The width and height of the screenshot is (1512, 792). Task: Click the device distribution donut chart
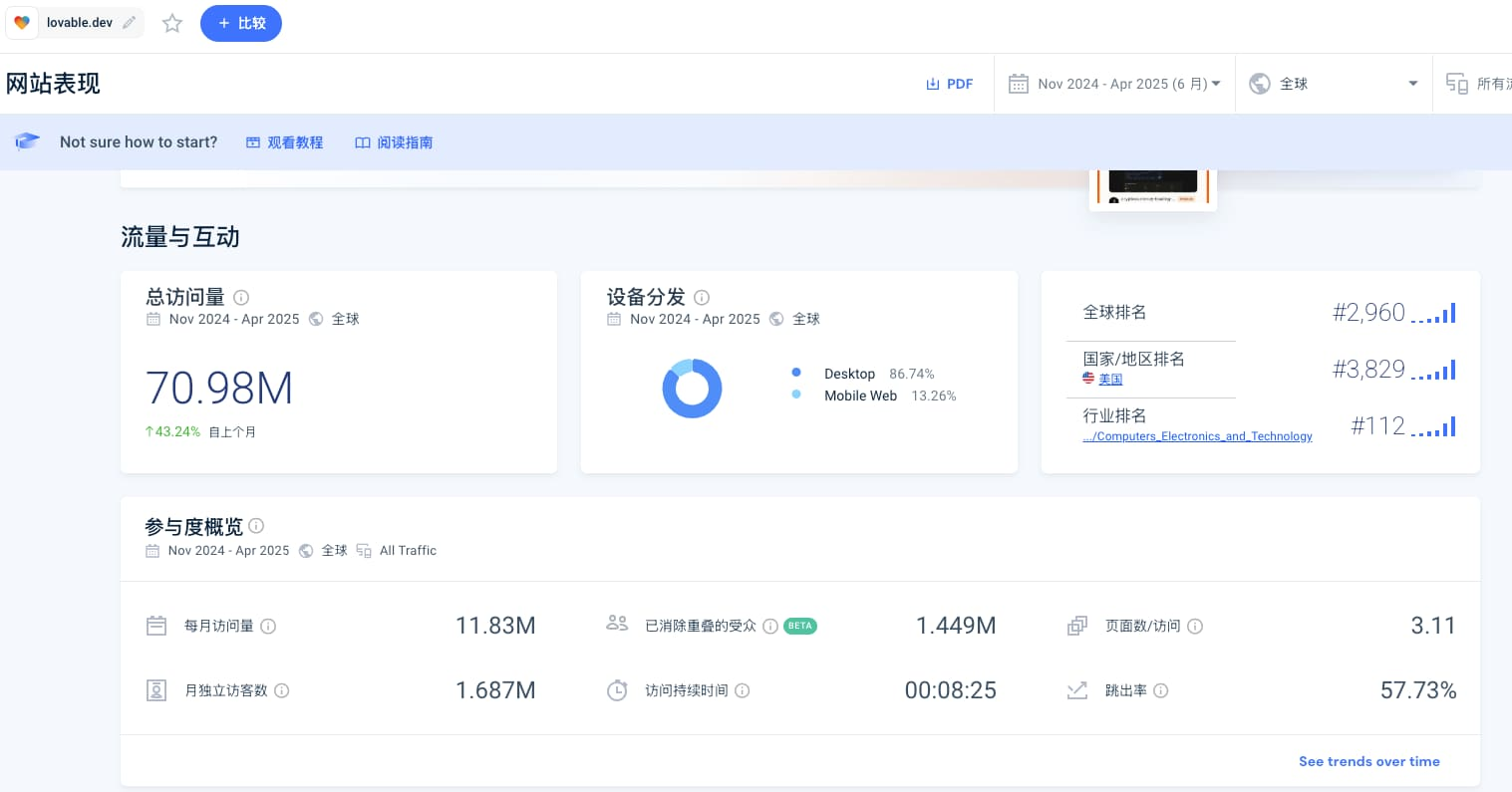coord(692,389)
